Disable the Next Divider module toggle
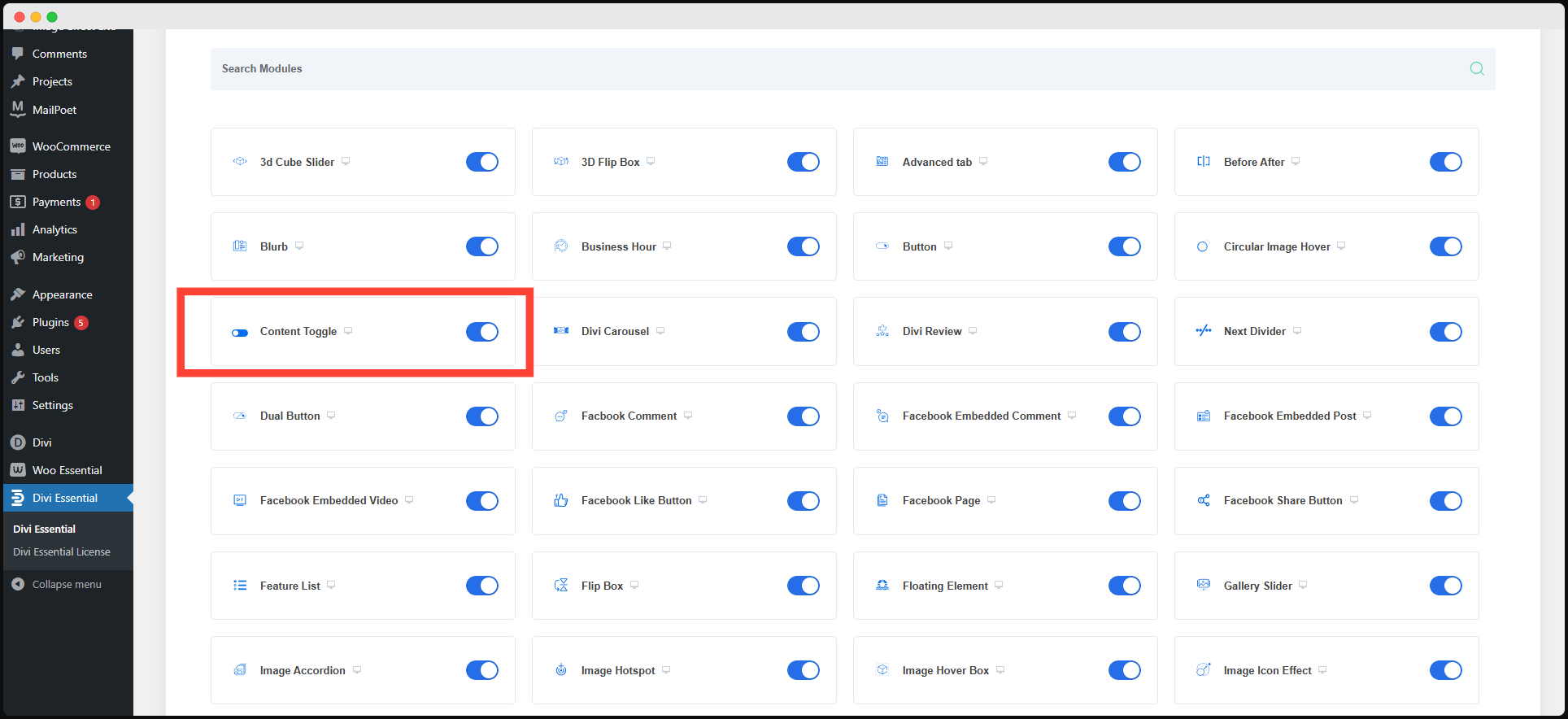Viewport: 1568px width, 719px height. click(x=1446, y=332)
